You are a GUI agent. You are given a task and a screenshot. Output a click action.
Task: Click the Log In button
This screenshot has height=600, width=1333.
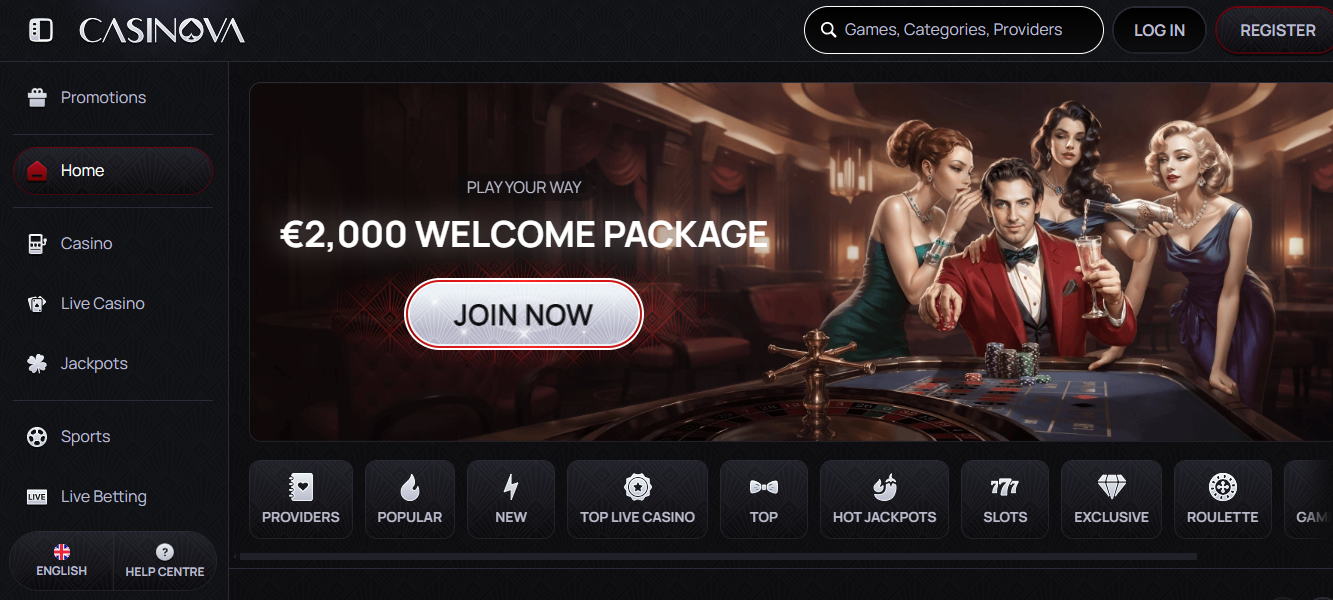point(1159,30)
